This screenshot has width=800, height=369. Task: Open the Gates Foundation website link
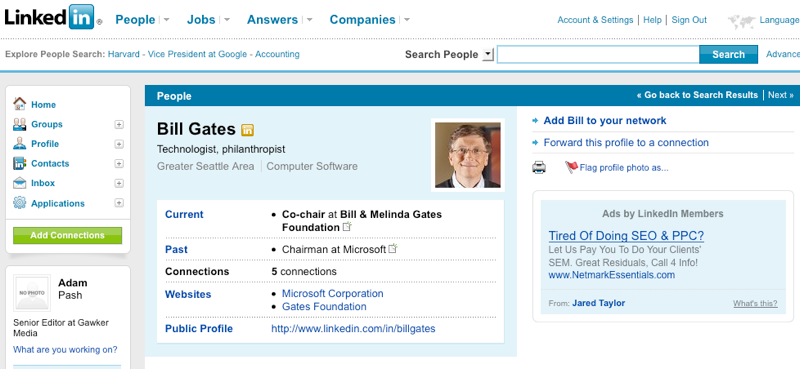(x=324, y=306)
